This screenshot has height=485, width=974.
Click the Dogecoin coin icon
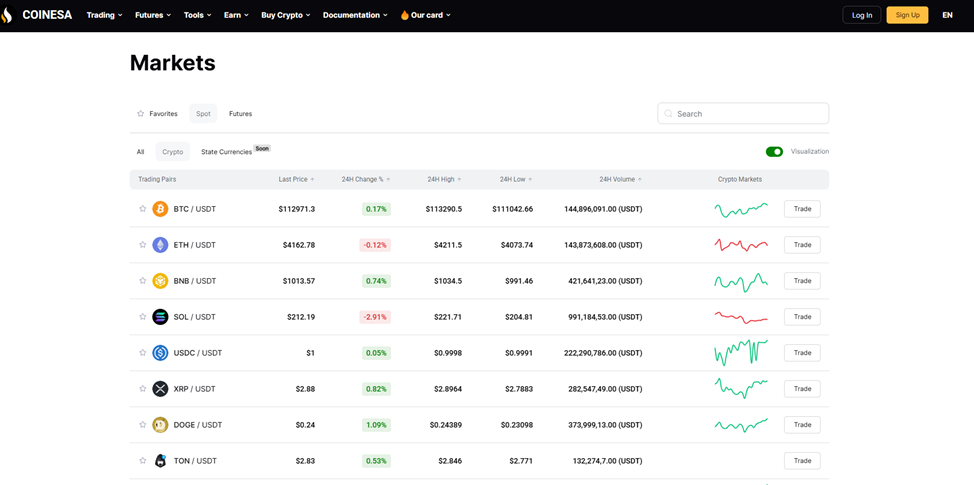[160, 425]
